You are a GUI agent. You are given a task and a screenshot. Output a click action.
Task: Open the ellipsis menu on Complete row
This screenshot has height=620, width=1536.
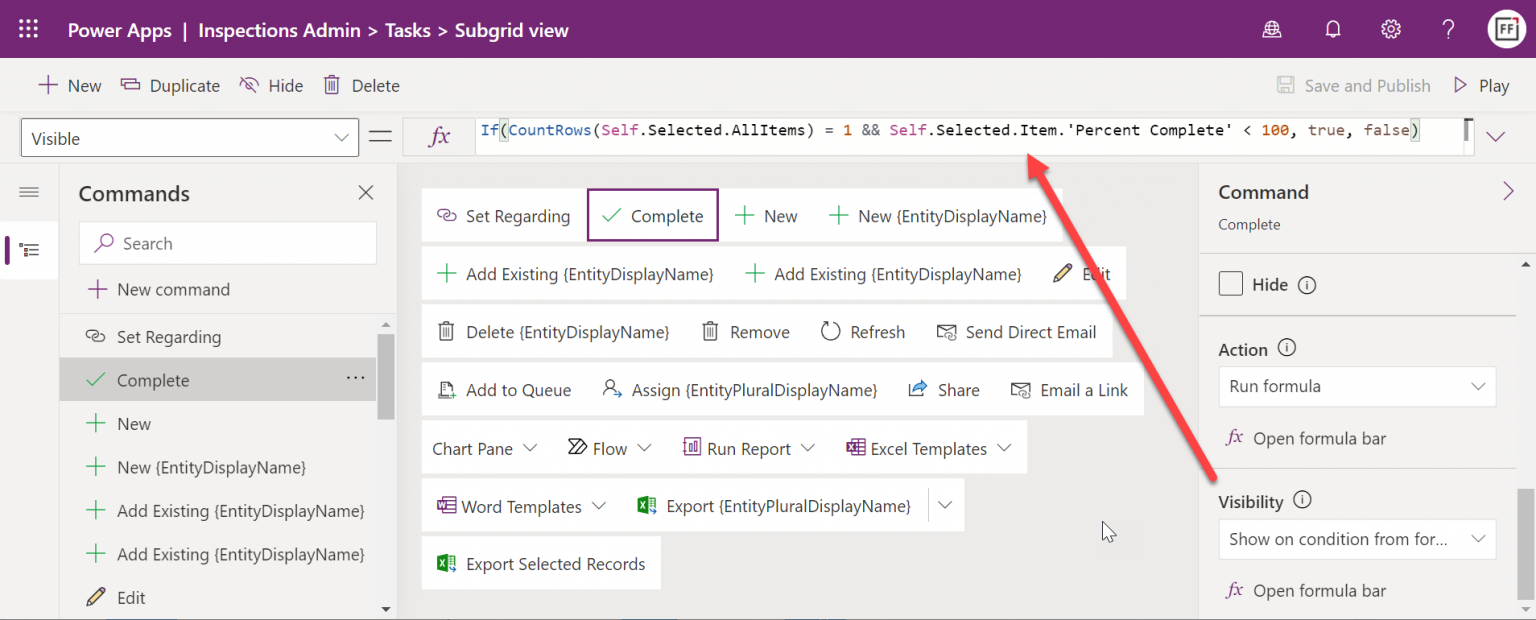tap(355, 379)
